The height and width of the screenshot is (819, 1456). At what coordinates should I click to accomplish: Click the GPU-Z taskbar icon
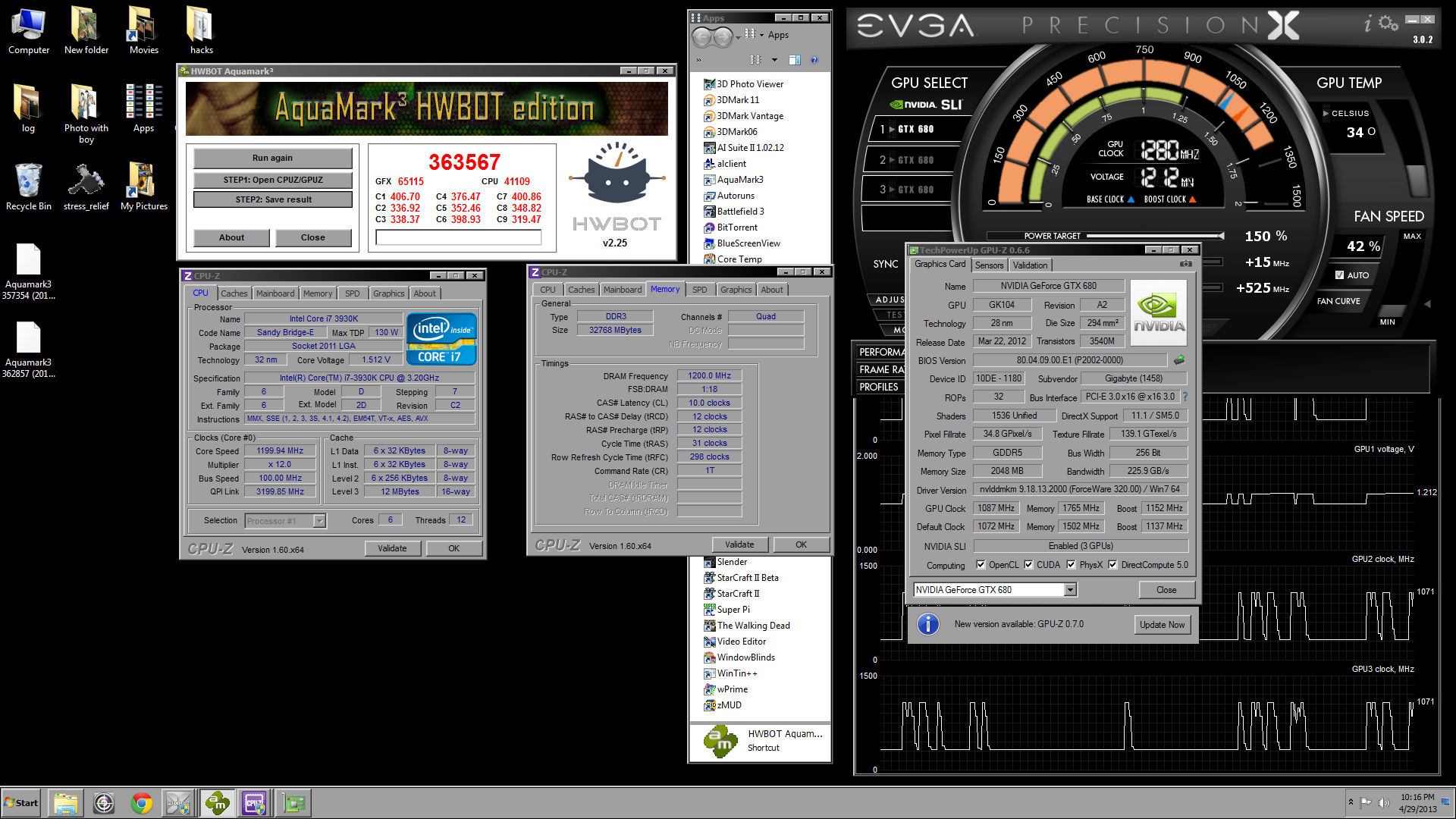(293, 803)
